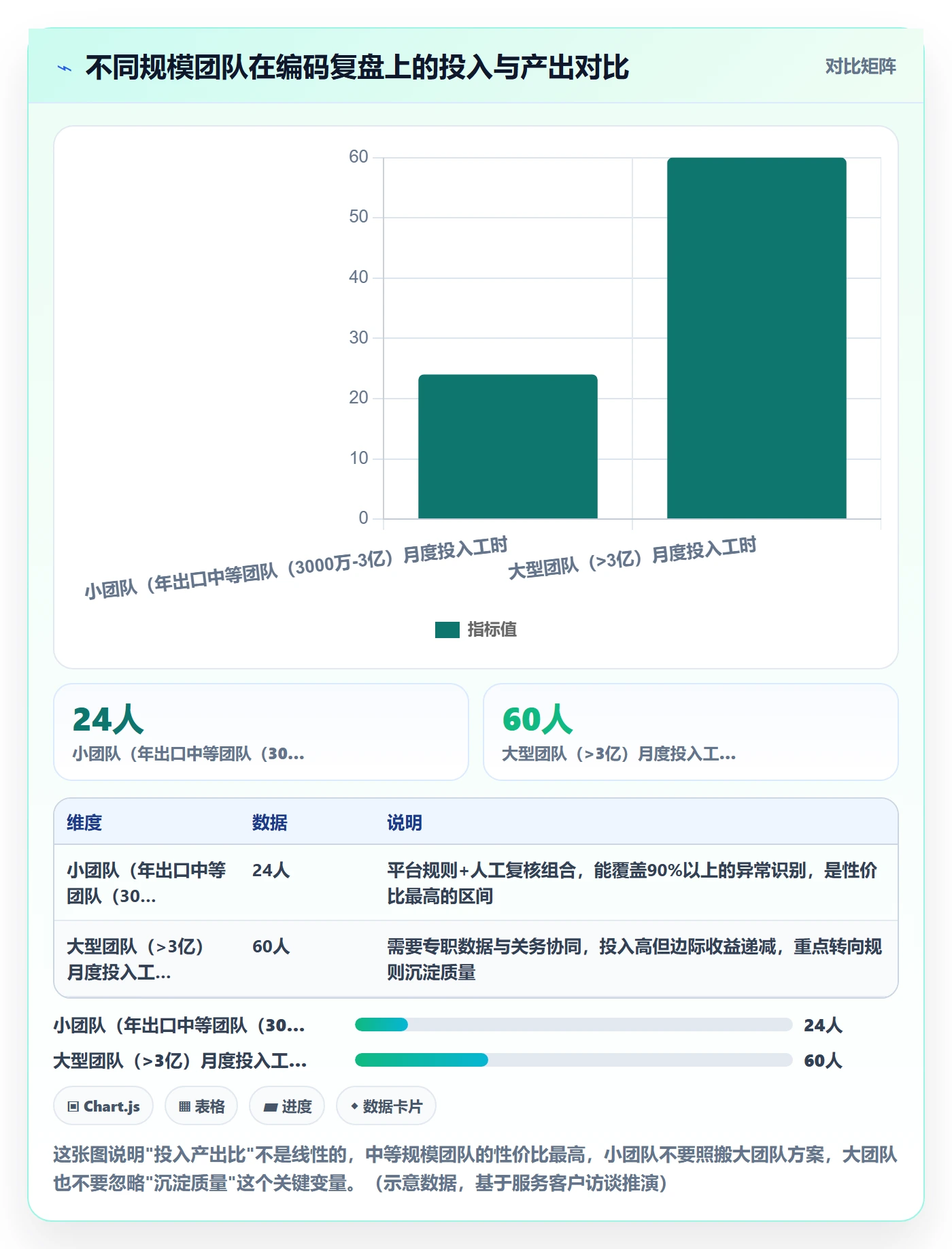This screenshot has width=952, height=1249.
Task: Click the shorter chart bar reaching 24
Action: (x=508, y=446)
